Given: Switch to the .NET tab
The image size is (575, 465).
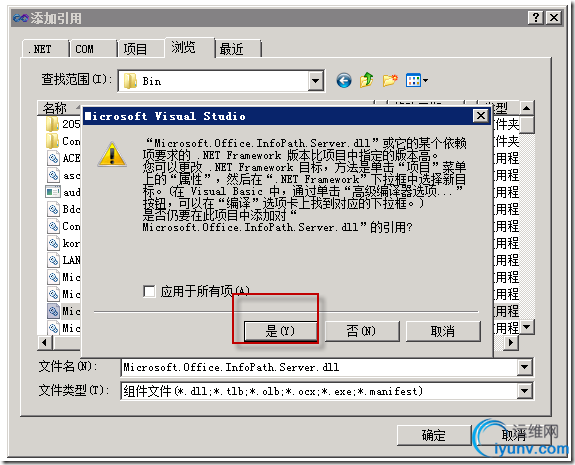Looking at the screenshot, I should pos(45,49).
